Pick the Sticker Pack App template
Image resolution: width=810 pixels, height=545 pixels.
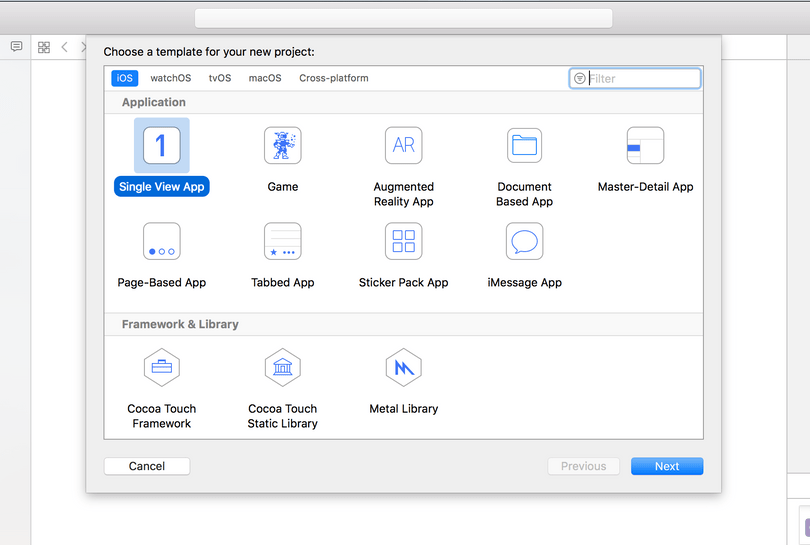403,241
